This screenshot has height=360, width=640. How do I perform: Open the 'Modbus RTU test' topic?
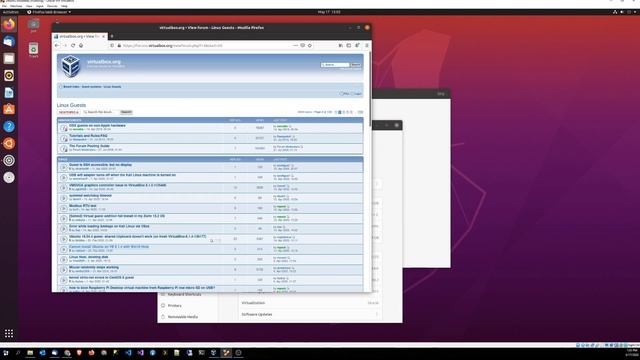[82, 206]
